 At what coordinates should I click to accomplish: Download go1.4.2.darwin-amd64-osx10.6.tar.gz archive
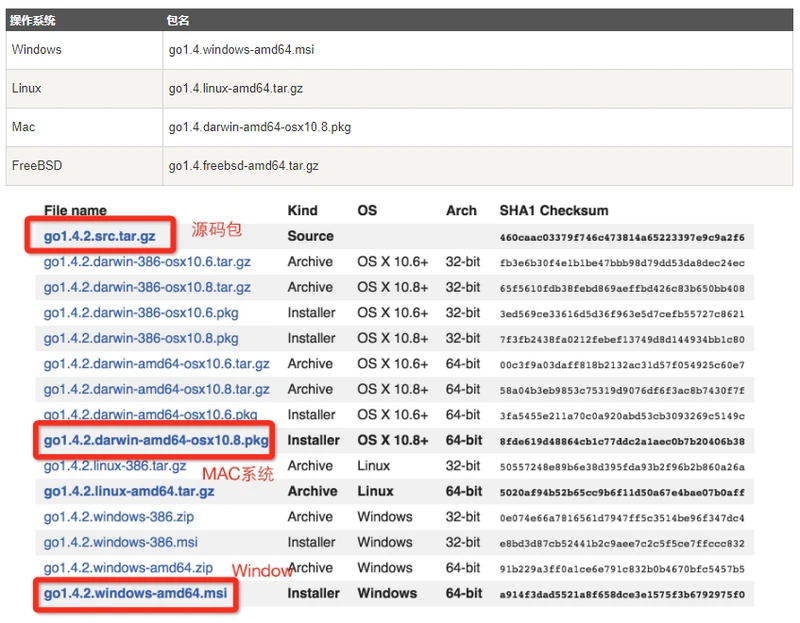pyautogui.click(x=156, y=364)
